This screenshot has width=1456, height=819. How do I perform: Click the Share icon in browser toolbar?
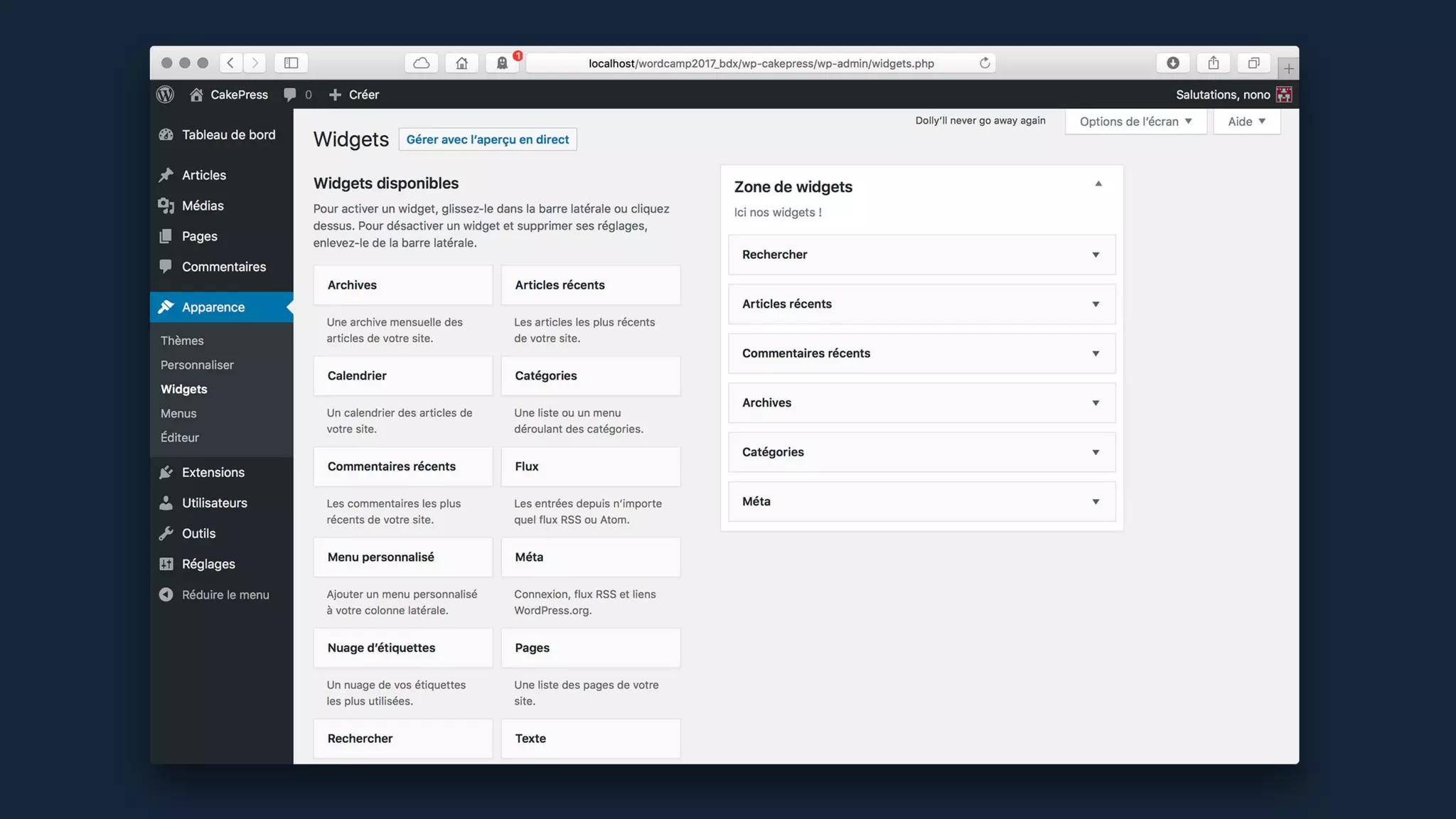click(x=1214, y=63)
